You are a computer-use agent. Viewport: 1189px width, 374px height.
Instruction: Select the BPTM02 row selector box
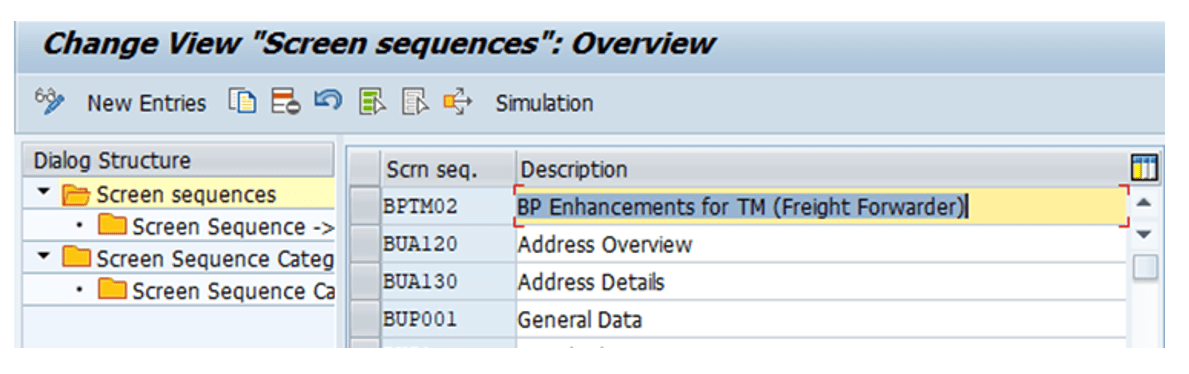pyautogui.click(x=365, y=206)
